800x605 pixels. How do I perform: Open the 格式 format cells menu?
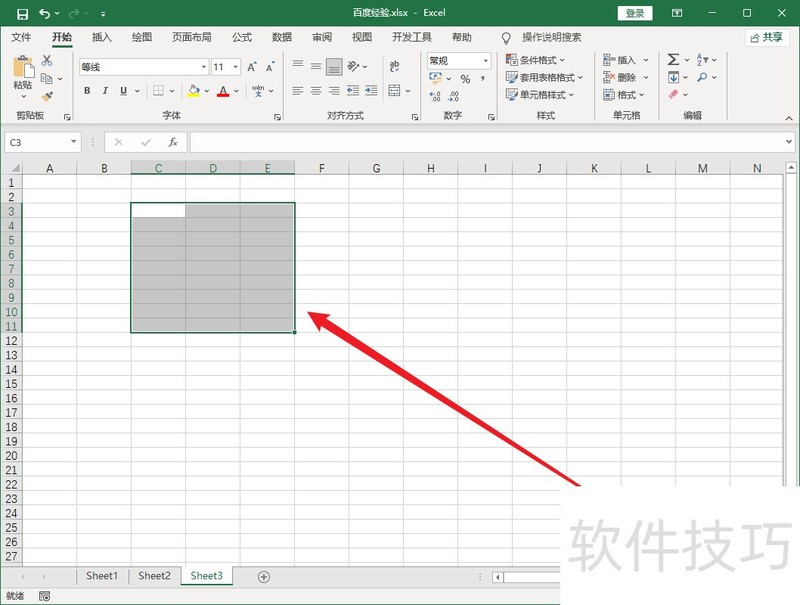tap(623, 95)
